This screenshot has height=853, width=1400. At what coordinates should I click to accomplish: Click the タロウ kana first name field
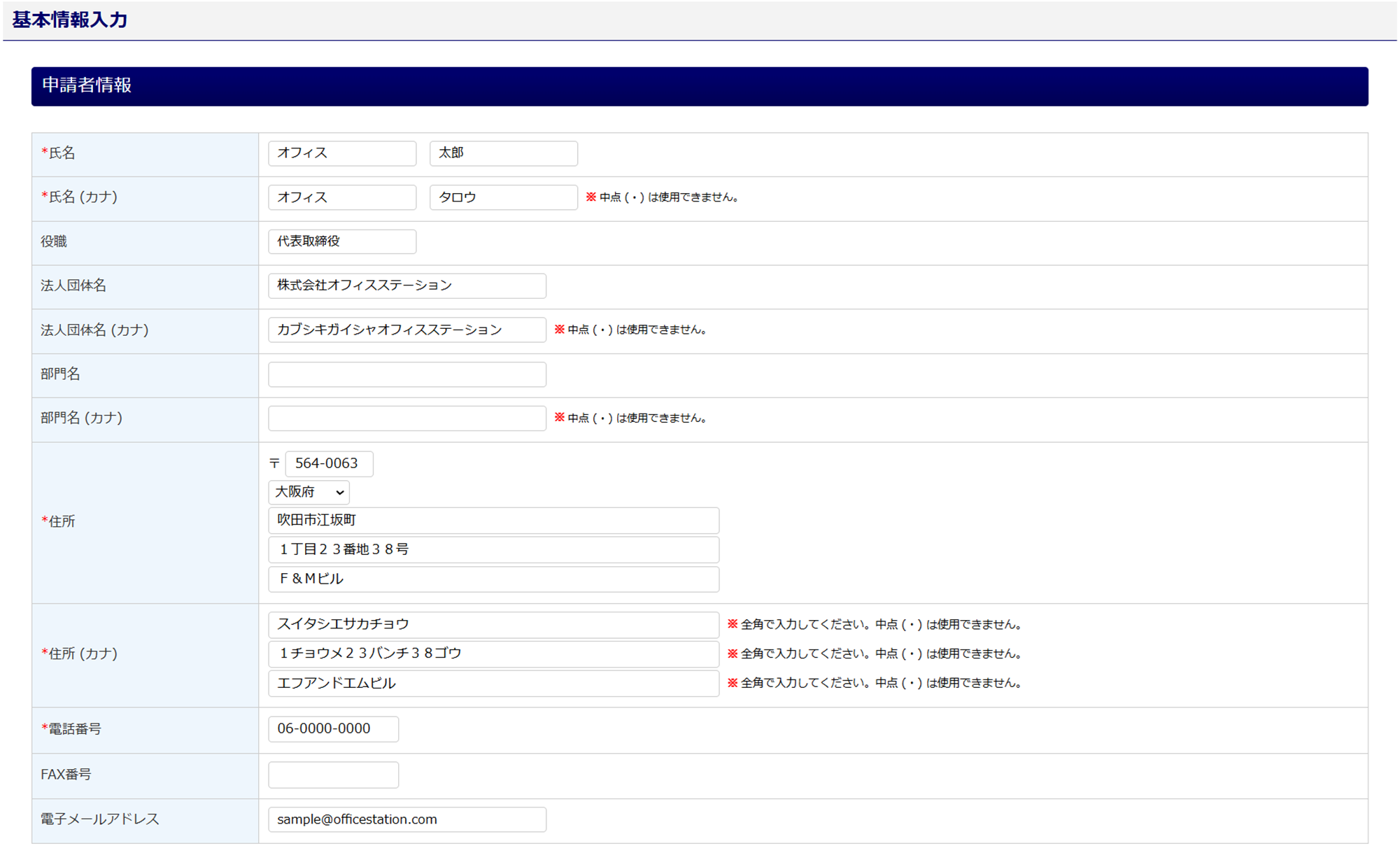(503, 197)
